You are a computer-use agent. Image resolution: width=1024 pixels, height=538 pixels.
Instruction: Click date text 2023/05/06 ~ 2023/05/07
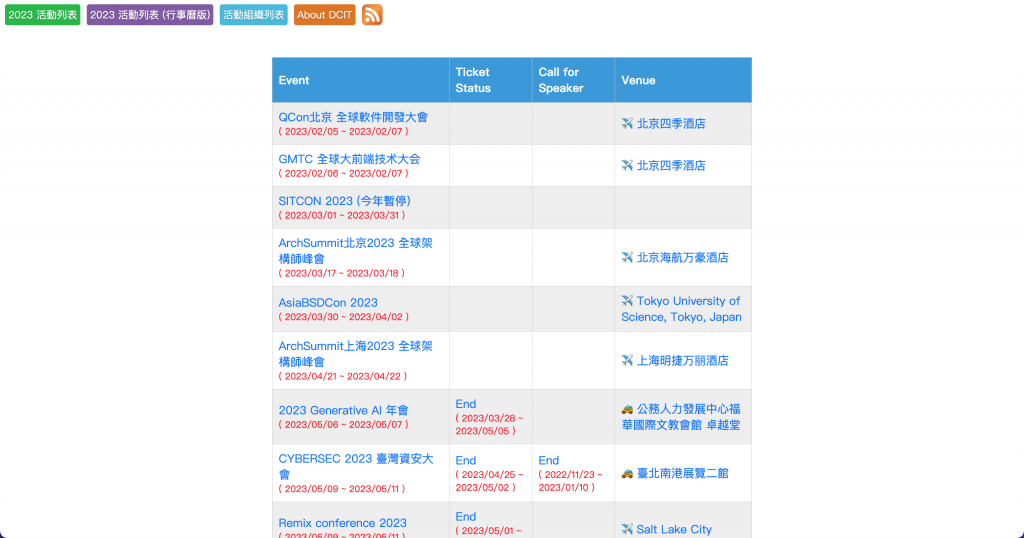344,424
